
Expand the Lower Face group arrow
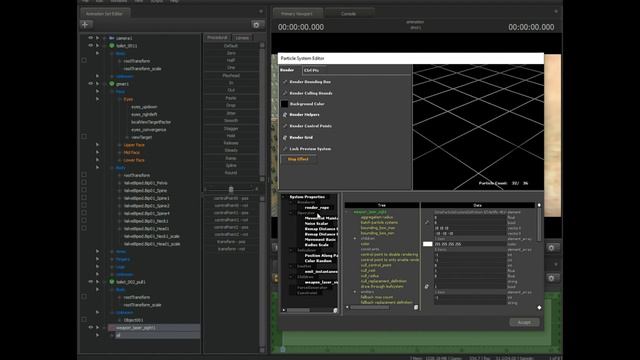[98, 160]
